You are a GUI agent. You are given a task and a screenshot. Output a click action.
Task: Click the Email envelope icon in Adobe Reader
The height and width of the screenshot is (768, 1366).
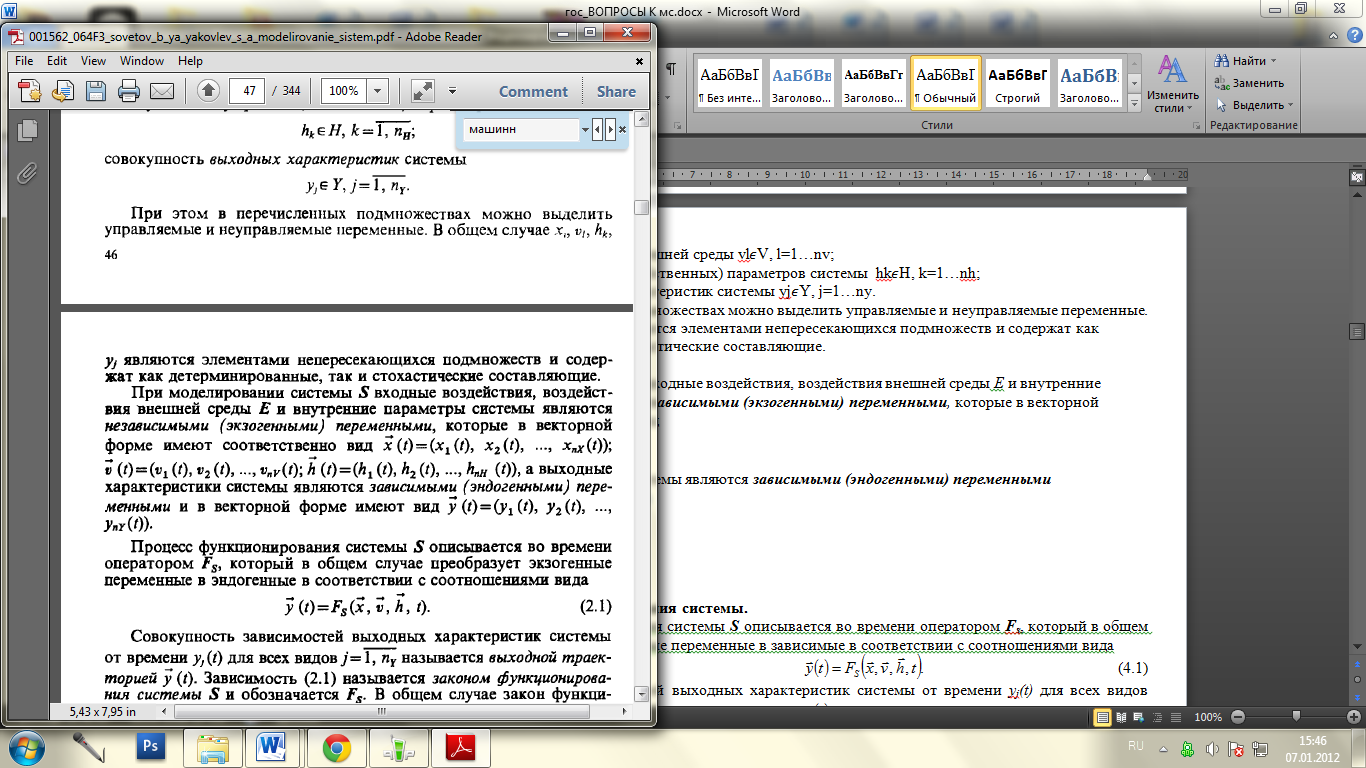click(162, 91)
